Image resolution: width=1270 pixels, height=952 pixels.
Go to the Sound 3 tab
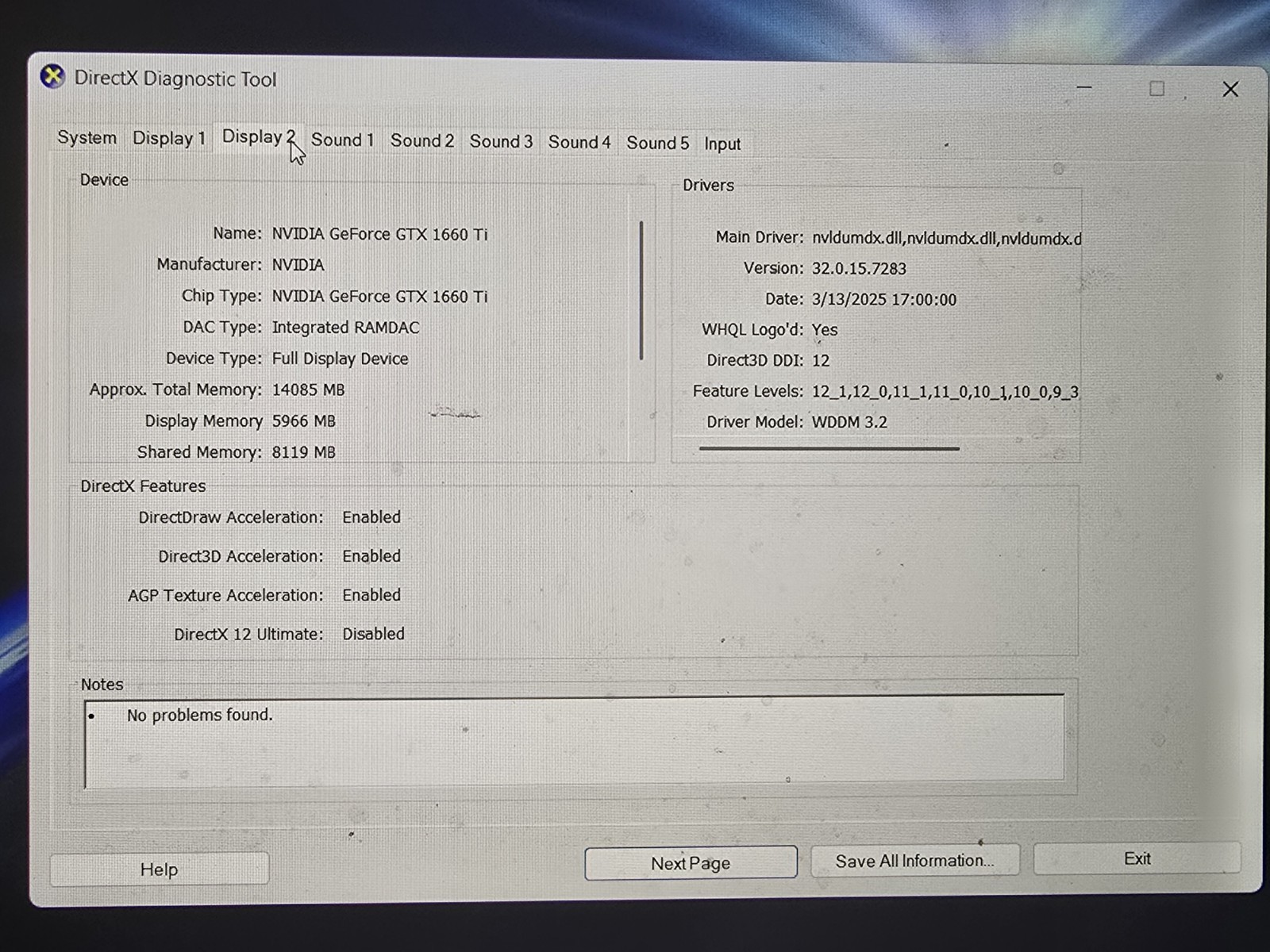[x=501, y=141]
